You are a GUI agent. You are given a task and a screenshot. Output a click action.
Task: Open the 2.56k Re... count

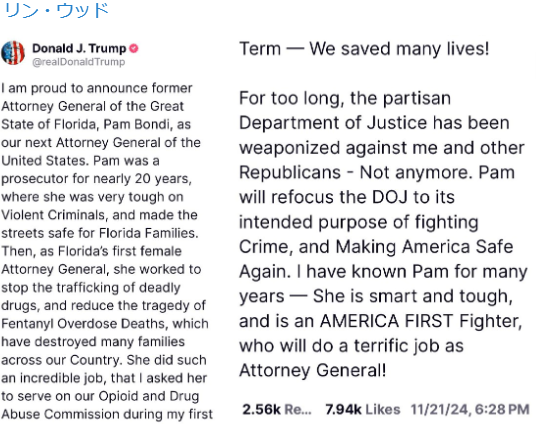coord(277,409)
